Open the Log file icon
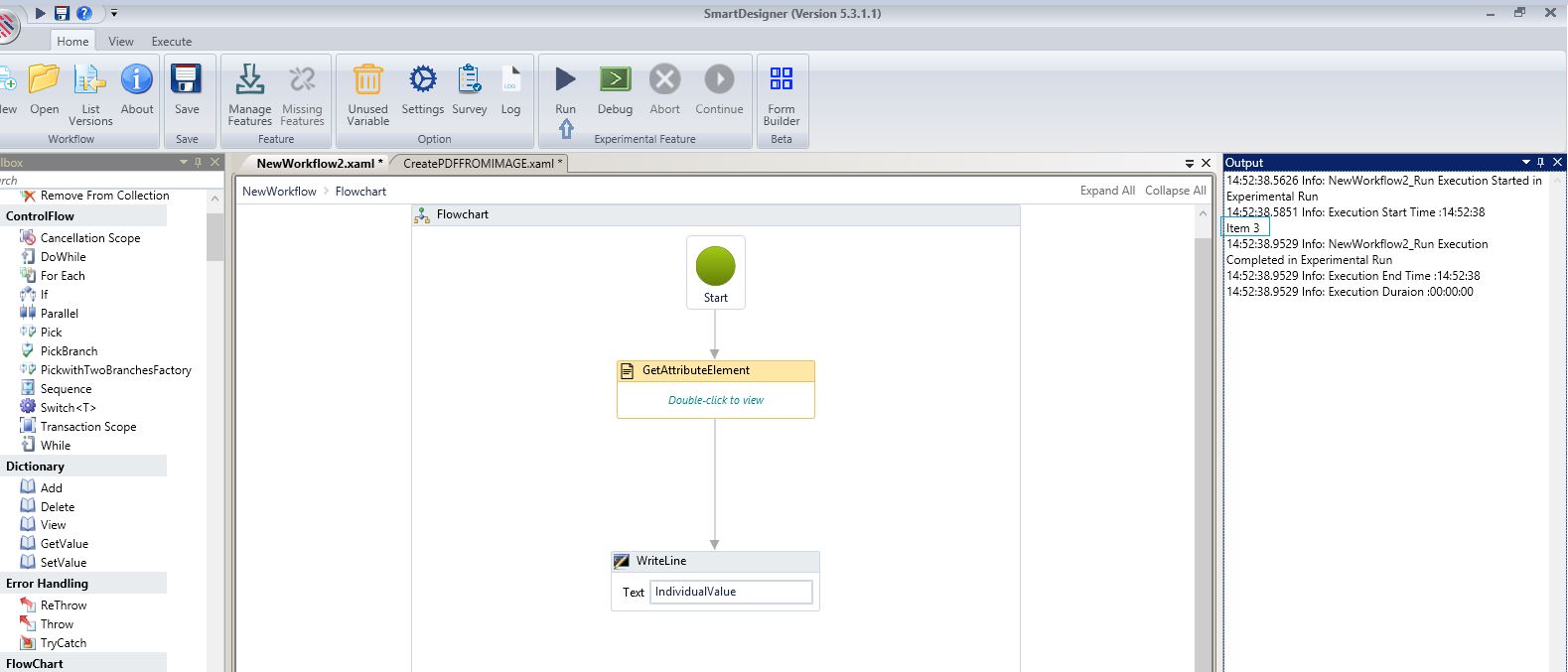Image resolution: width=1568 pixels, height=672 pixels. tap(510, 80)
